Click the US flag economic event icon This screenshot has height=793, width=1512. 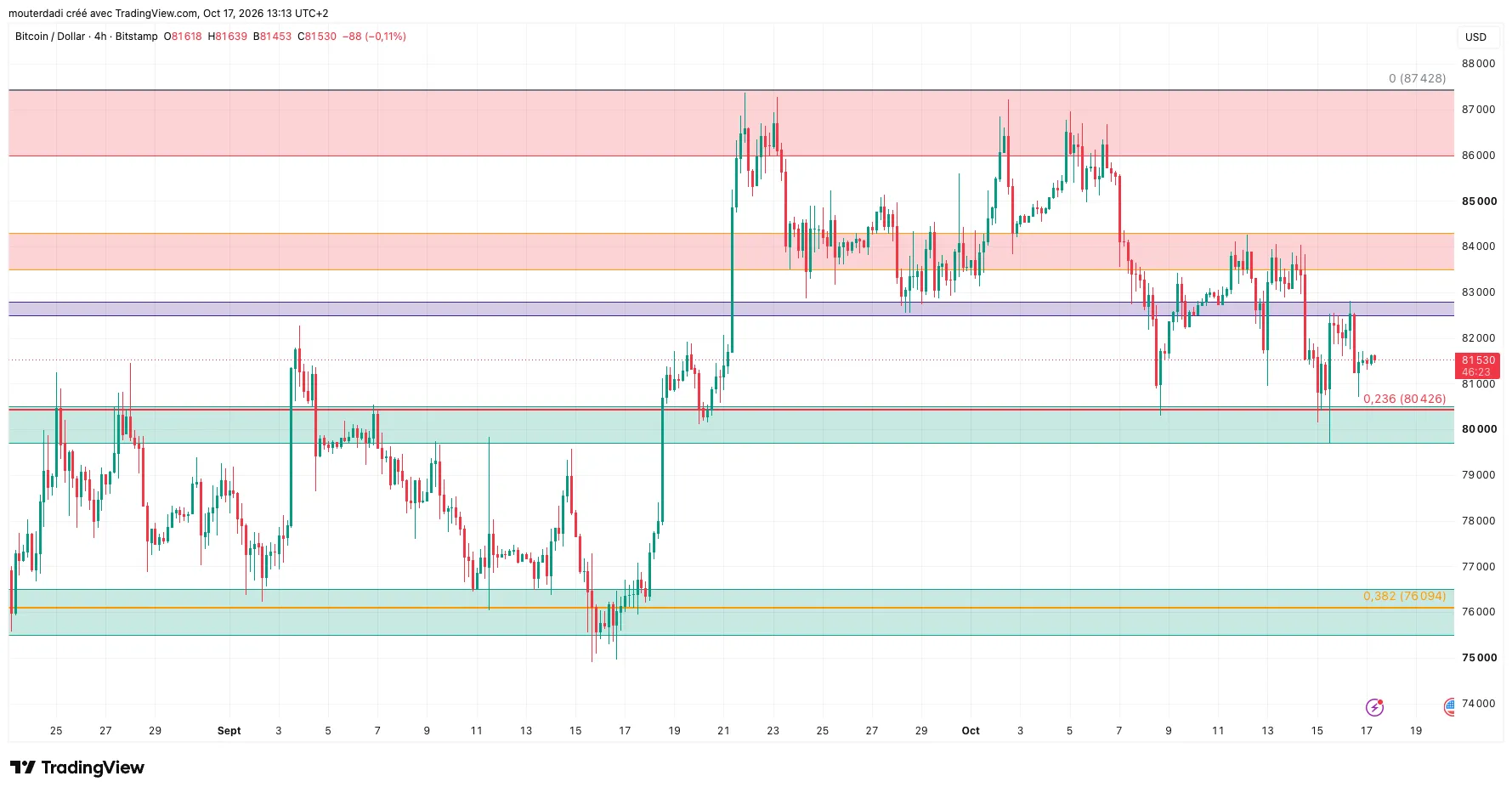1450,706
